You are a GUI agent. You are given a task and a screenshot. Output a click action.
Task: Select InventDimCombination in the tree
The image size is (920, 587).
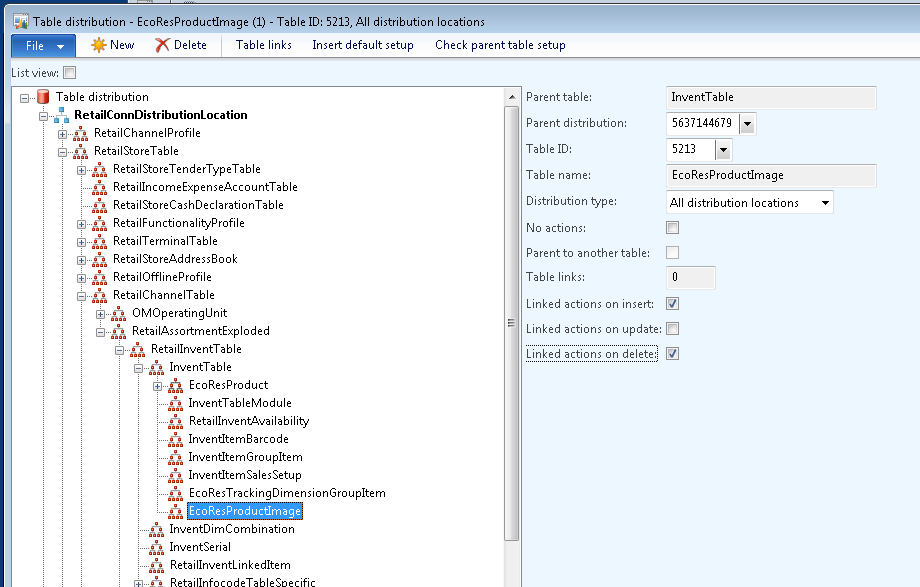pyautogui.click(x=232, y=529)
